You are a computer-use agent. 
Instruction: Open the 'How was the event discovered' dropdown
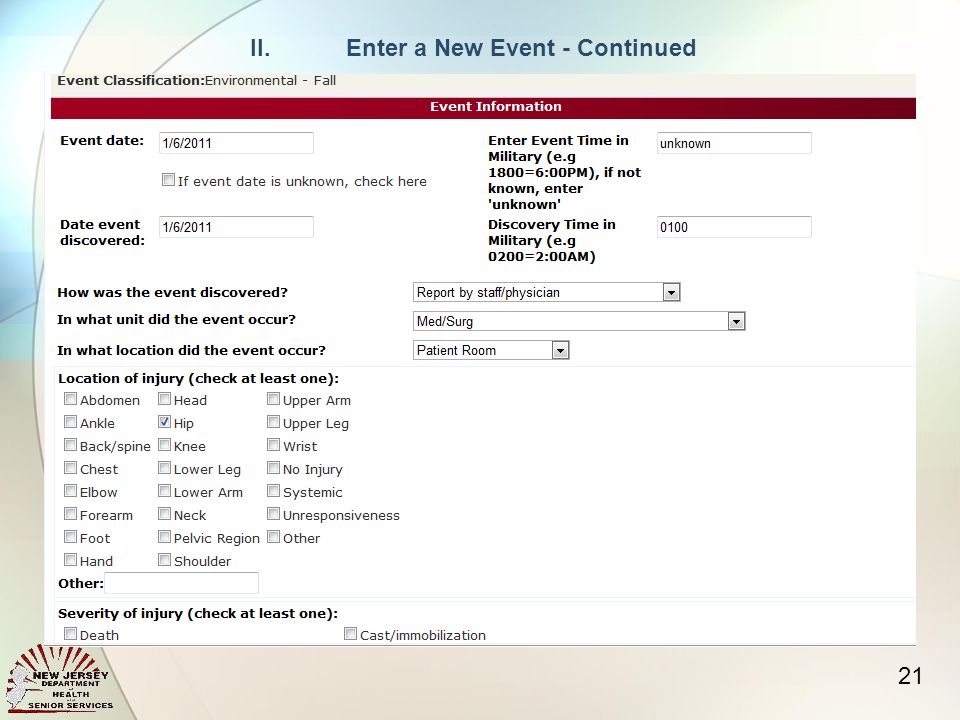coord(547,292)
